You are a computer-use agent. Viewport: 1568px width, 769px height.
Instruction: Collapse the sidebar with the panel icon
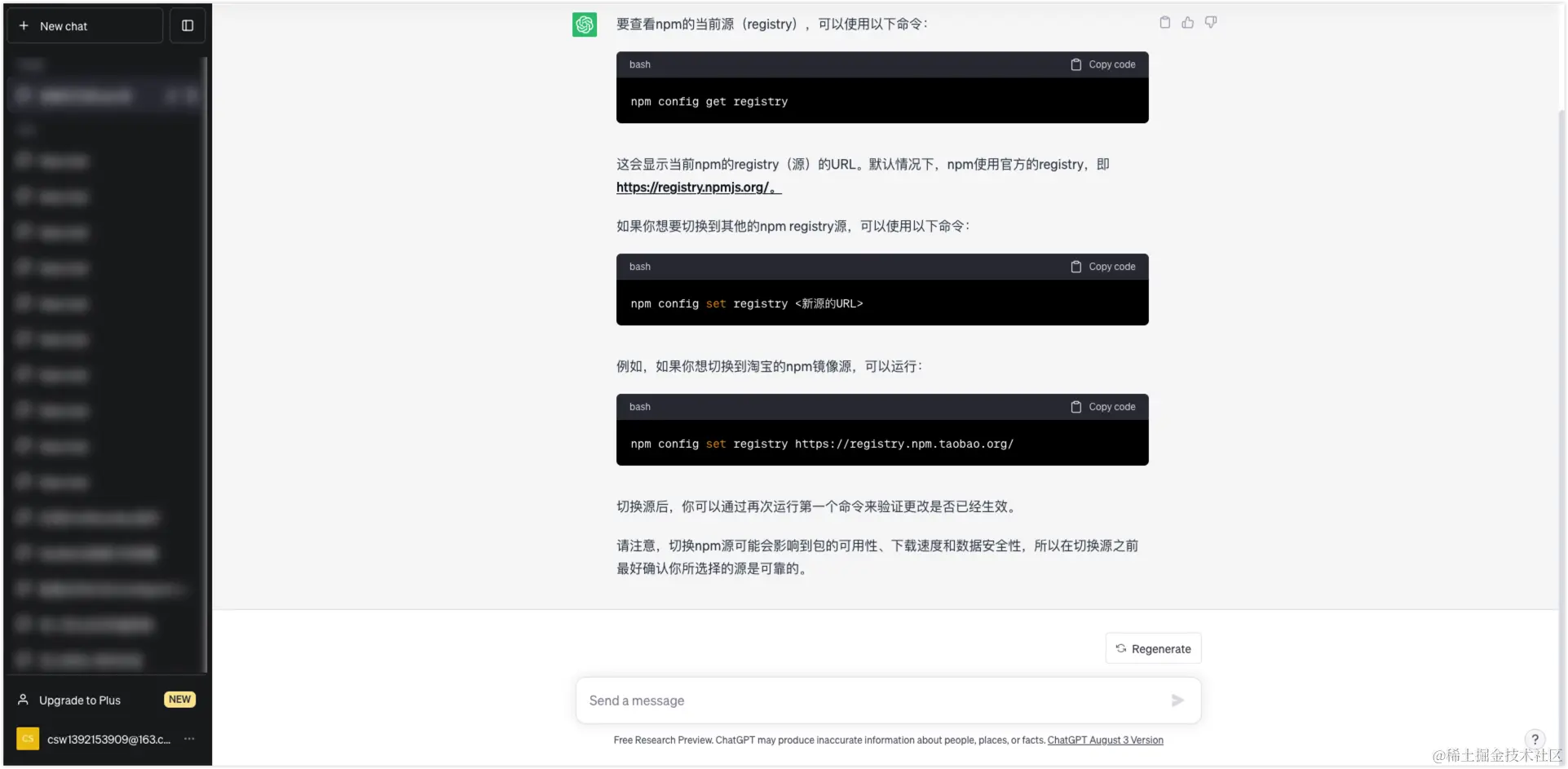188,26
